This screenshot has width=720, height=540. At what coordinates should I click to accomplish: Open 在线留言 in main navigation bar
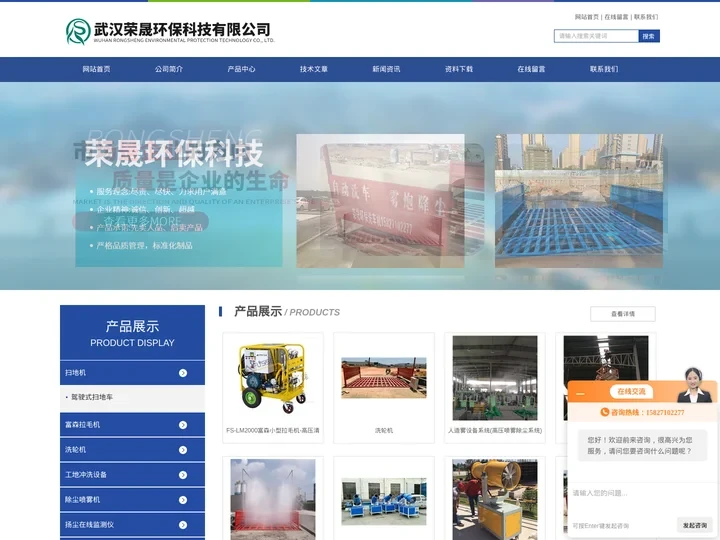coord(531,69)
